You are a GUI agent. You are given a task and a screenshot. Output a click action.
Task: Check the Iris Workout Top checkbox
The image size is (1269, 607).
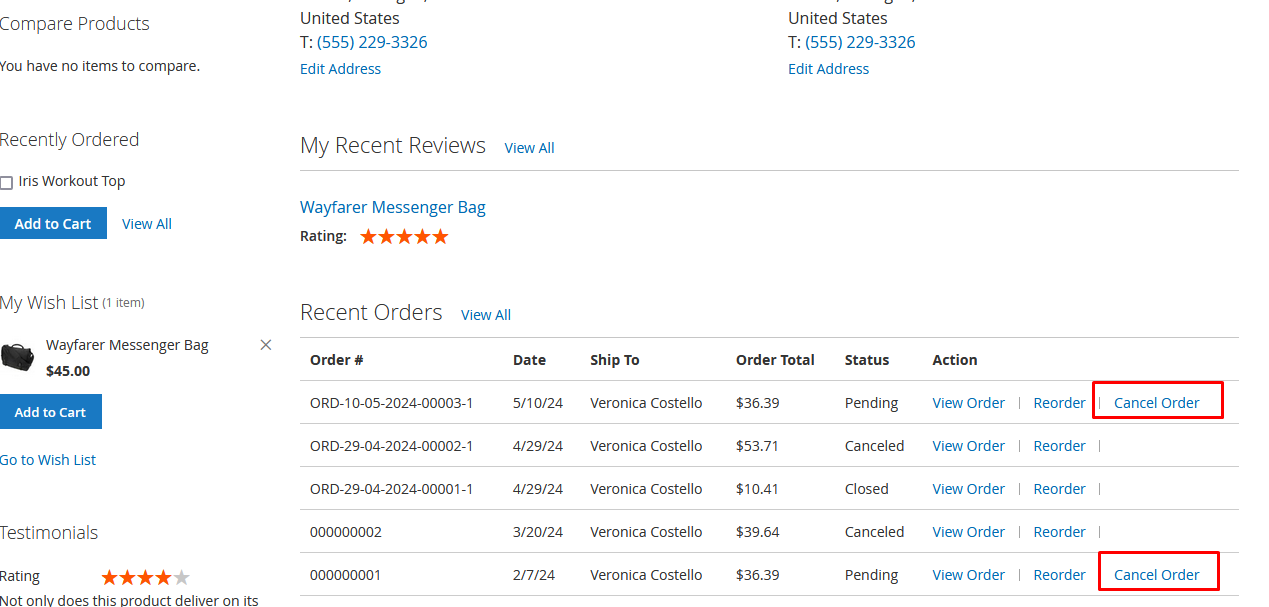(7, 183)
